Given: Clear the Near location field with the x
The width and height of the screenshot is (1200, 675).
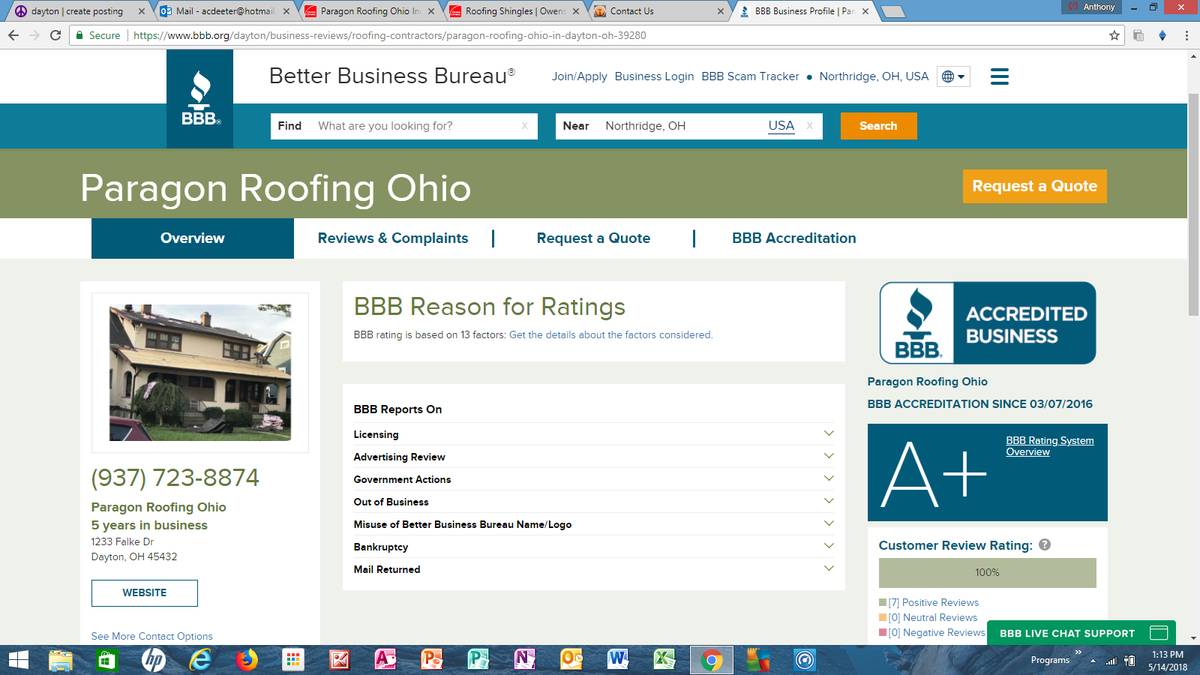Looking at the screenshot, I should click(810, 126).
